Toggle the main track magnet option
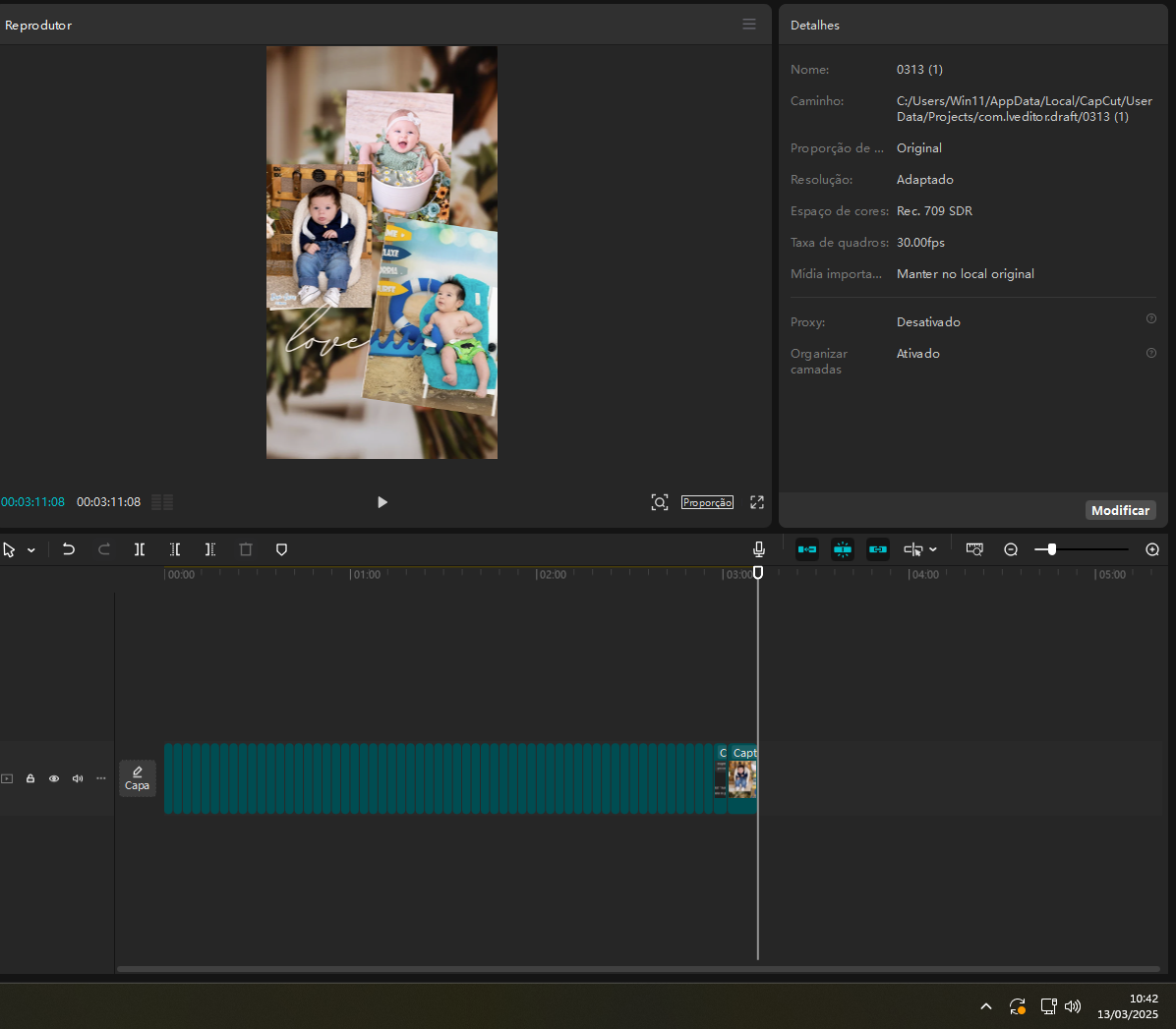1176x1029 pixels. (807, 549)
